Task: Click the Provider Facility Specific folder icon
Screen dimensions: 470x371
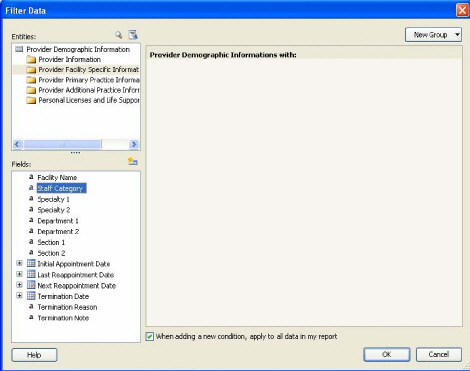Action: 31,70
